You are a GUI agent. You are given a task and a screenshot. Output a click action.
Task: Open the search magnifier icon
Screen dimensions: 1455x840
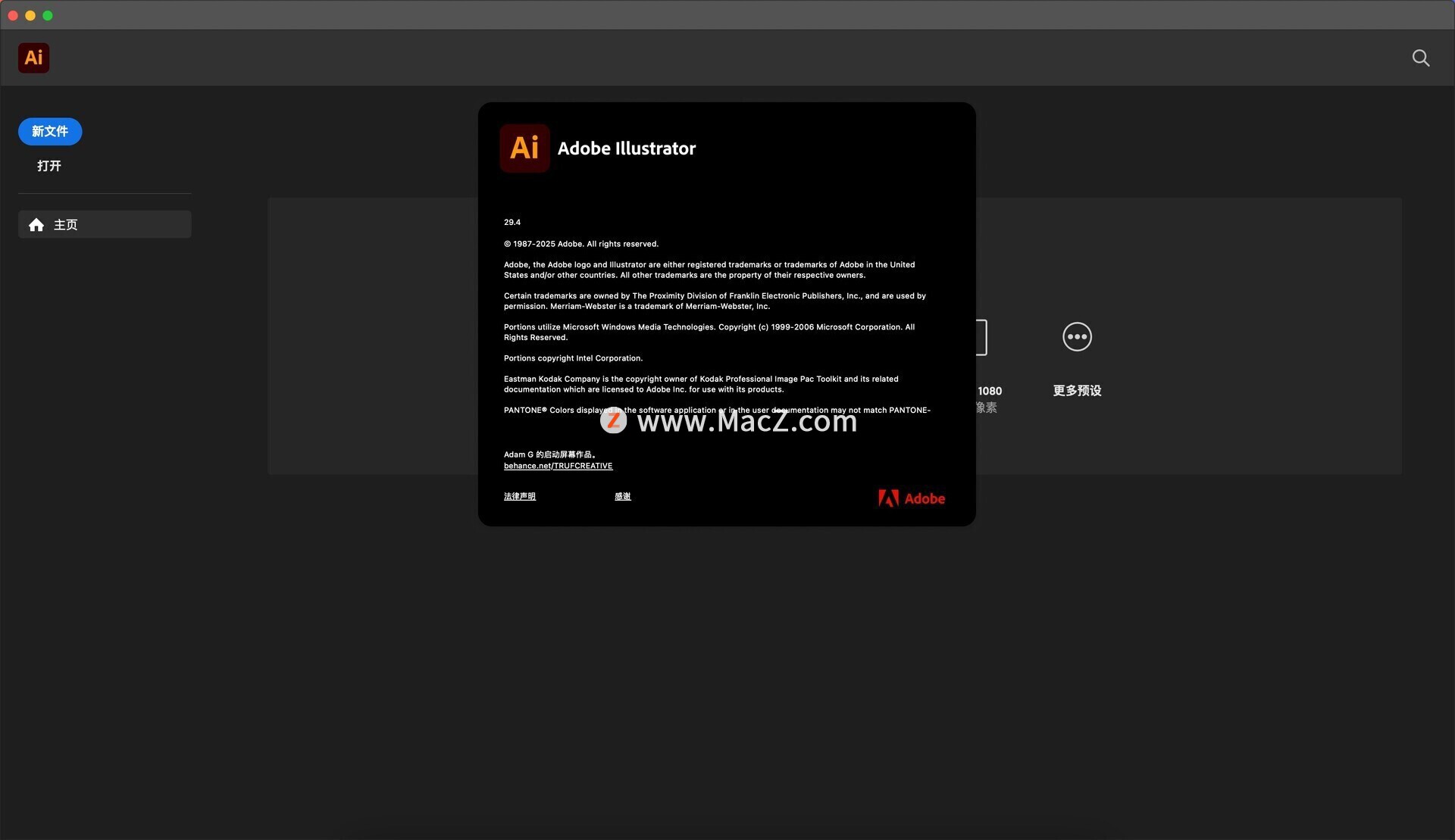click(x=1420, y=58)
